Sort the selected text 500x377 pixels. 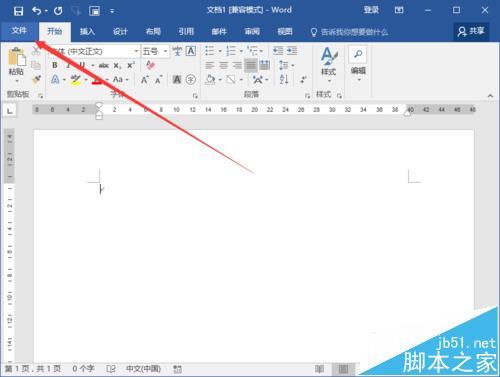284,79
